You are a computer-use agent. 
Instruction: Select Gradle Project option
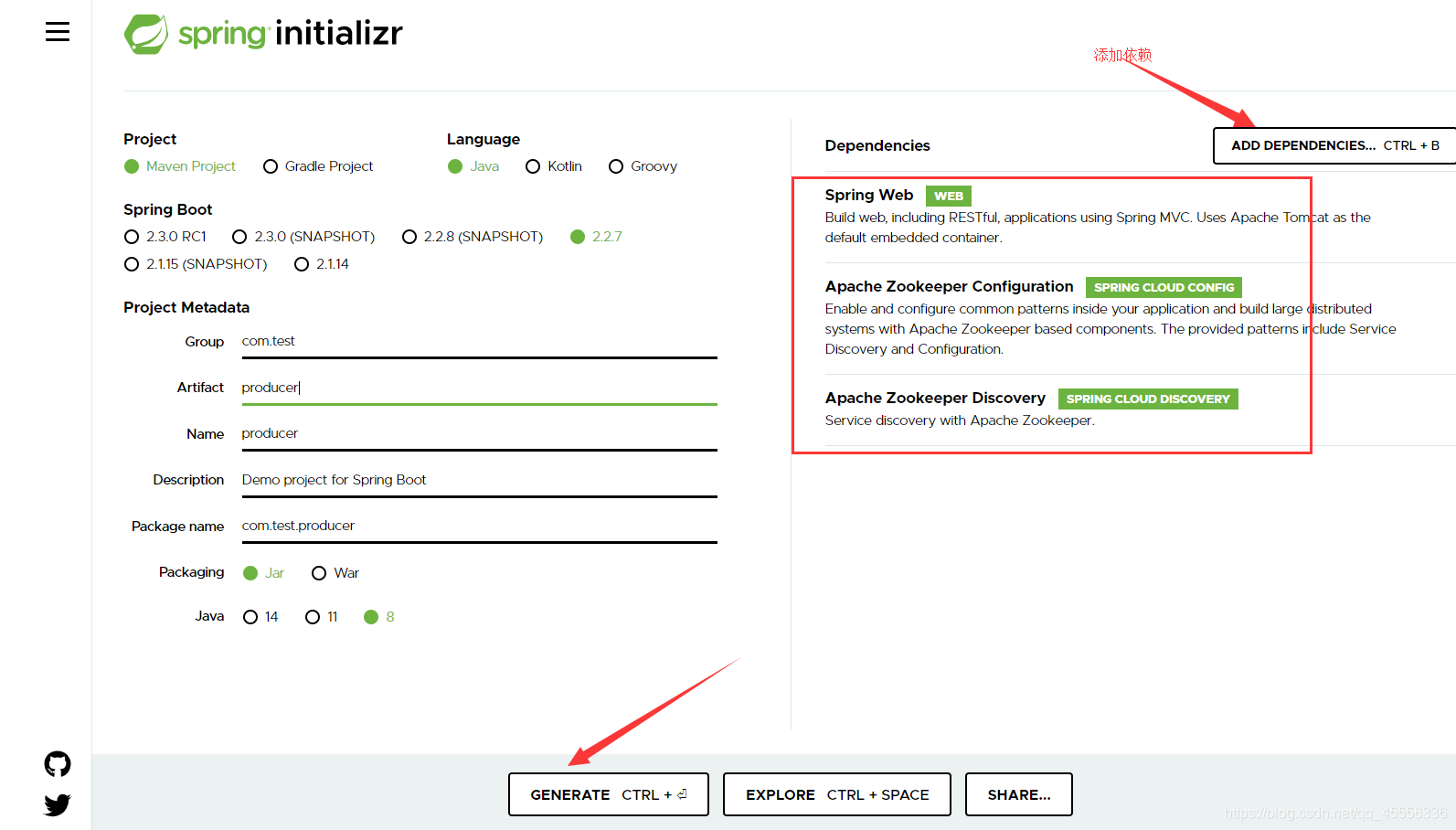pos(318,166)
